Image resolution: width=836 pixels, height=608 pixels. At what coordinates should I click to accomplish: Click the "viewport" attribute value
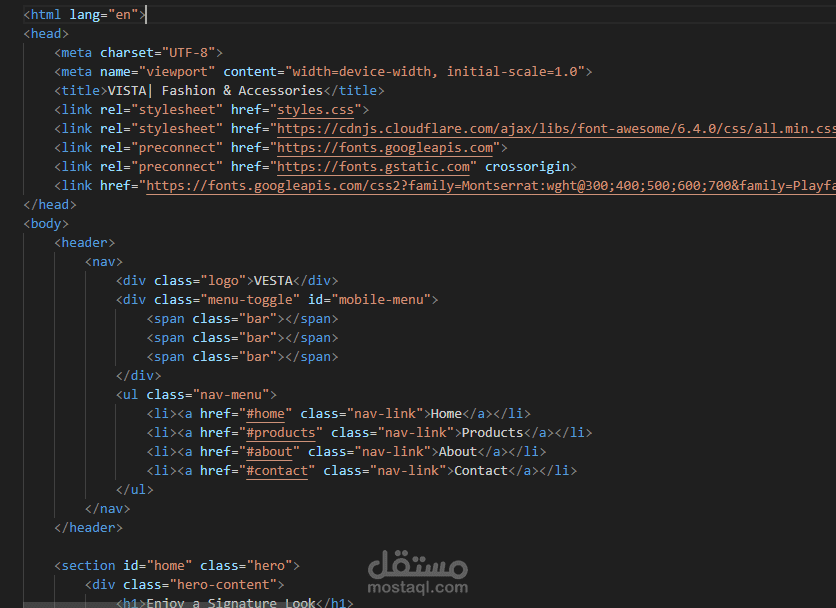(x=177, y=72)
